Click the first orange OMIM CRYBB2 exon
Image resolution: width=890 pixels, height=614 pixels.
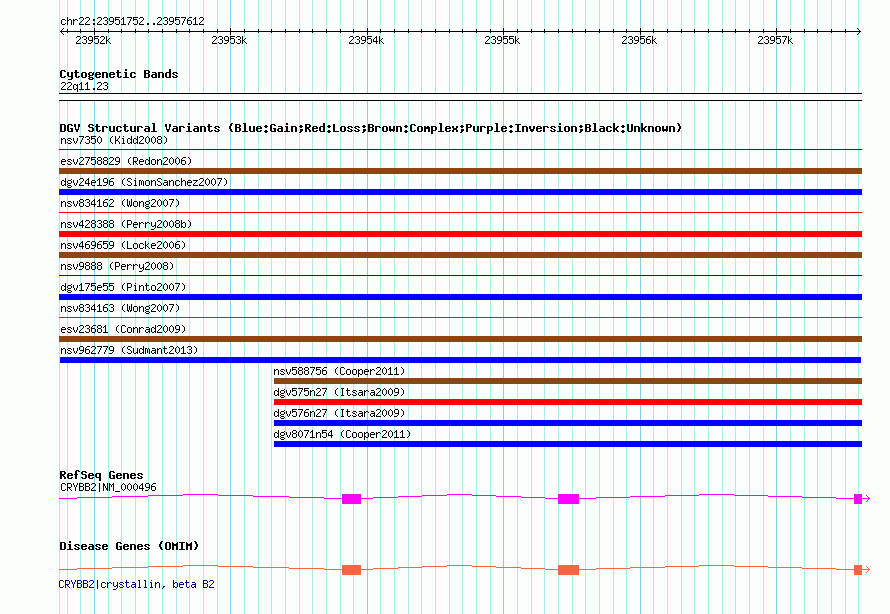(x=351, y=570)
